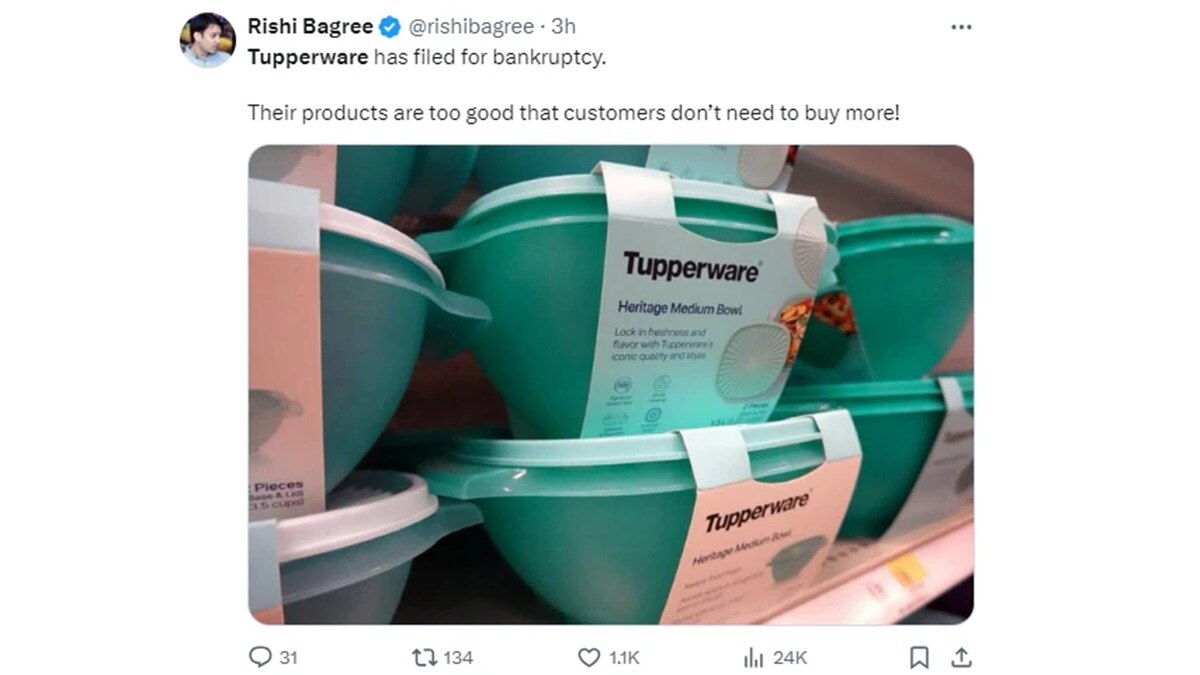The image size is (1200, 675).
Task: Click the reply speech bubble icon
Action: [259, 657]
